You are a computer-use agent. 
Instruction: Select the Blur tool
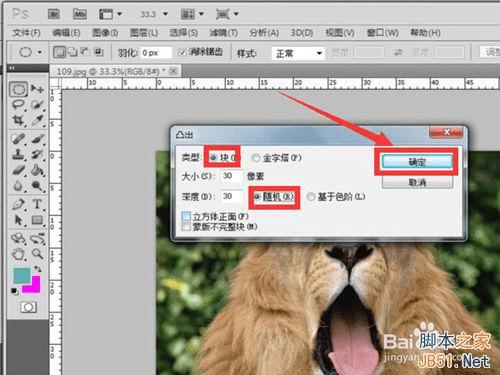pos(18,186)
